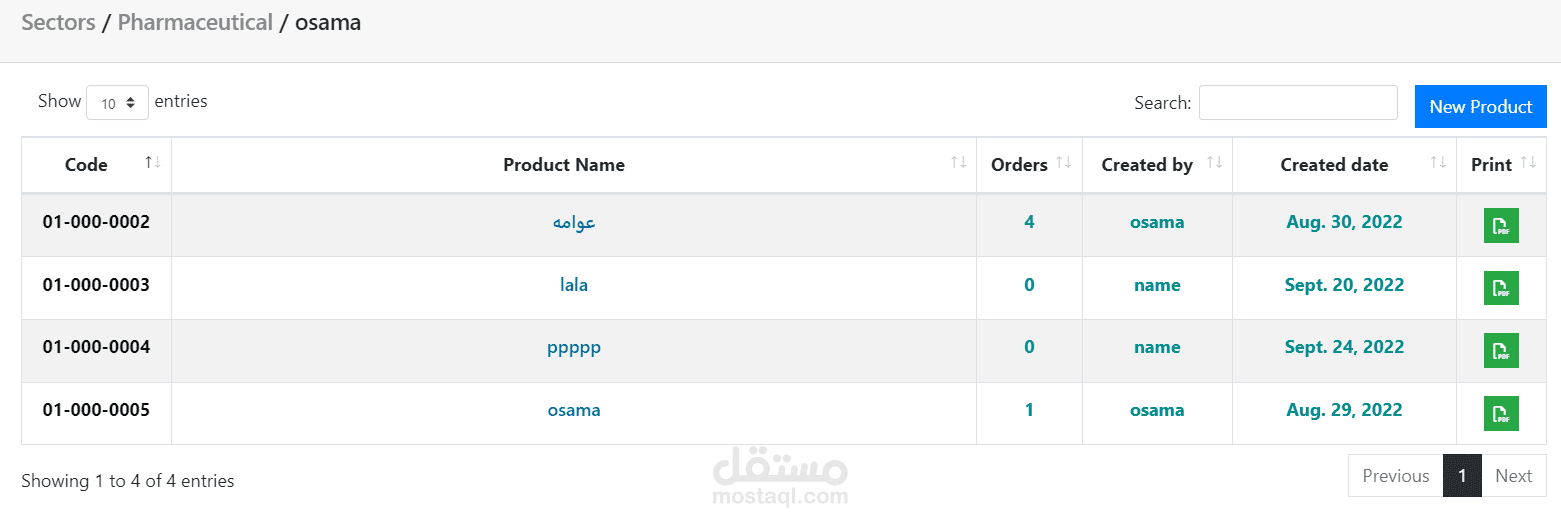Open the show entries count dropdown
The image size is (1561, 518).
click(x=117, y=103)
